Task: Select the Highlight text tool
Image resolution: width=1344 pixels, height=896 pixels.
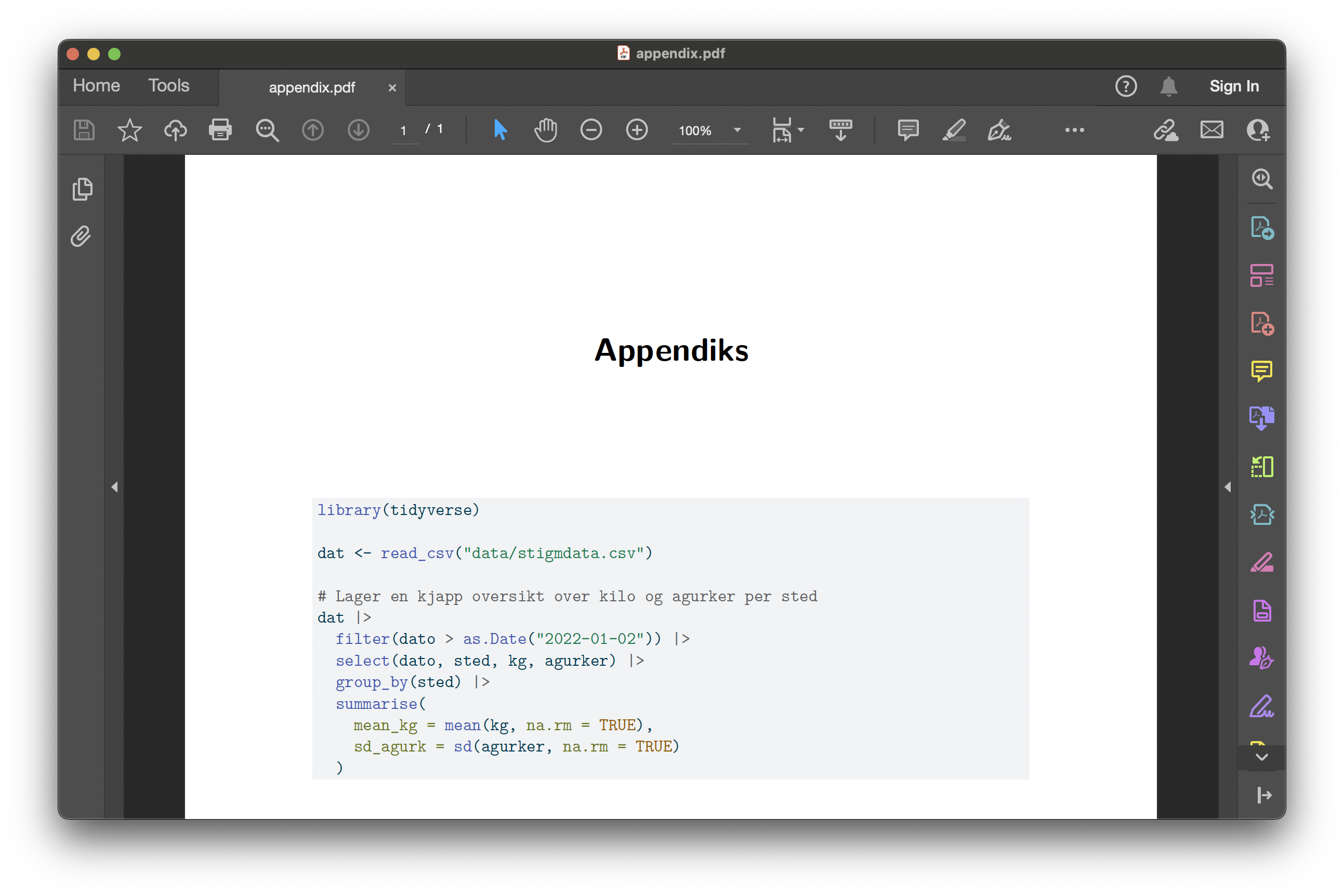Action: (953, 130)
